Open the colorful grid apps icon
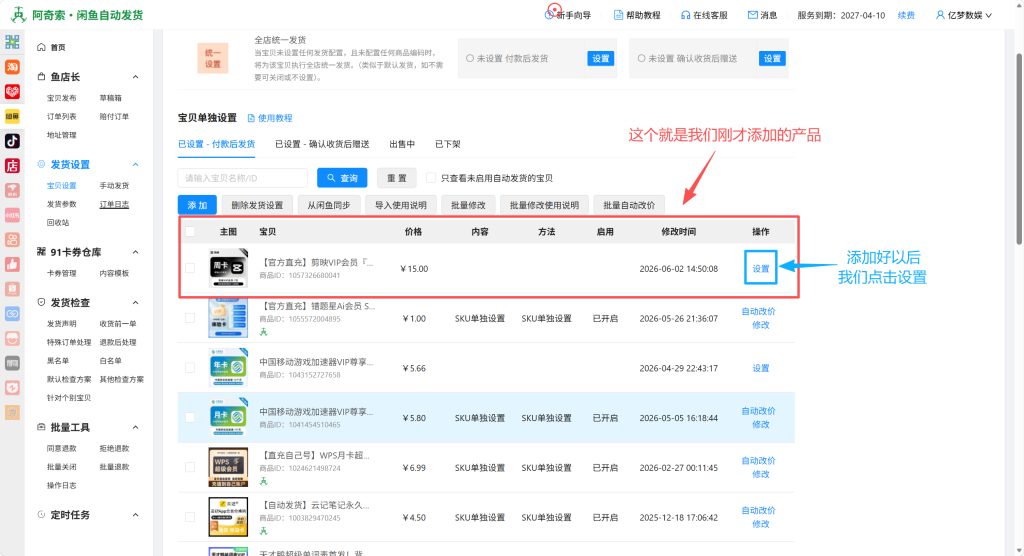 [12, 42]
